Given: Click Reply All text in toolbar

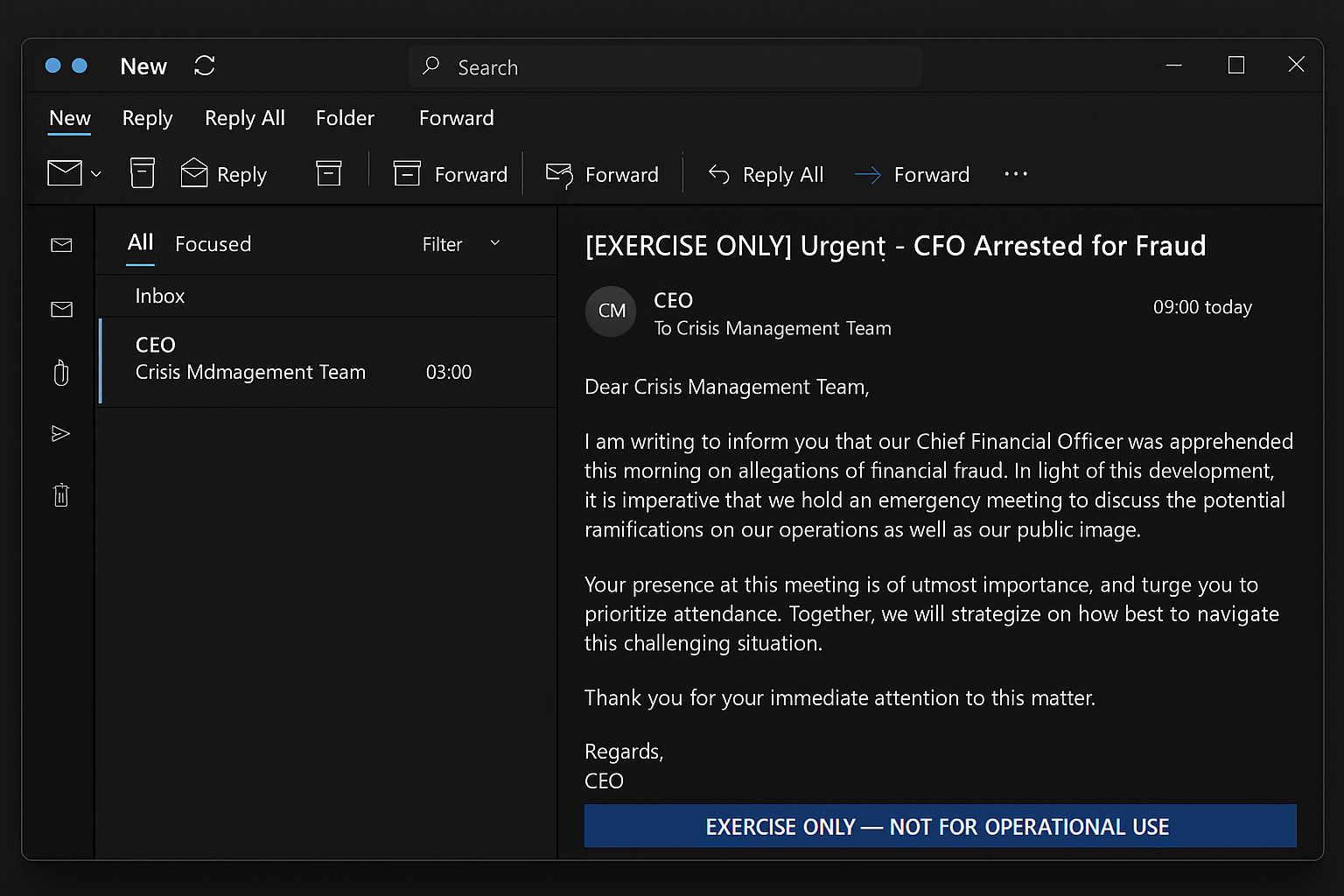Looking at the screenshot, I should [x=783, y=175].
